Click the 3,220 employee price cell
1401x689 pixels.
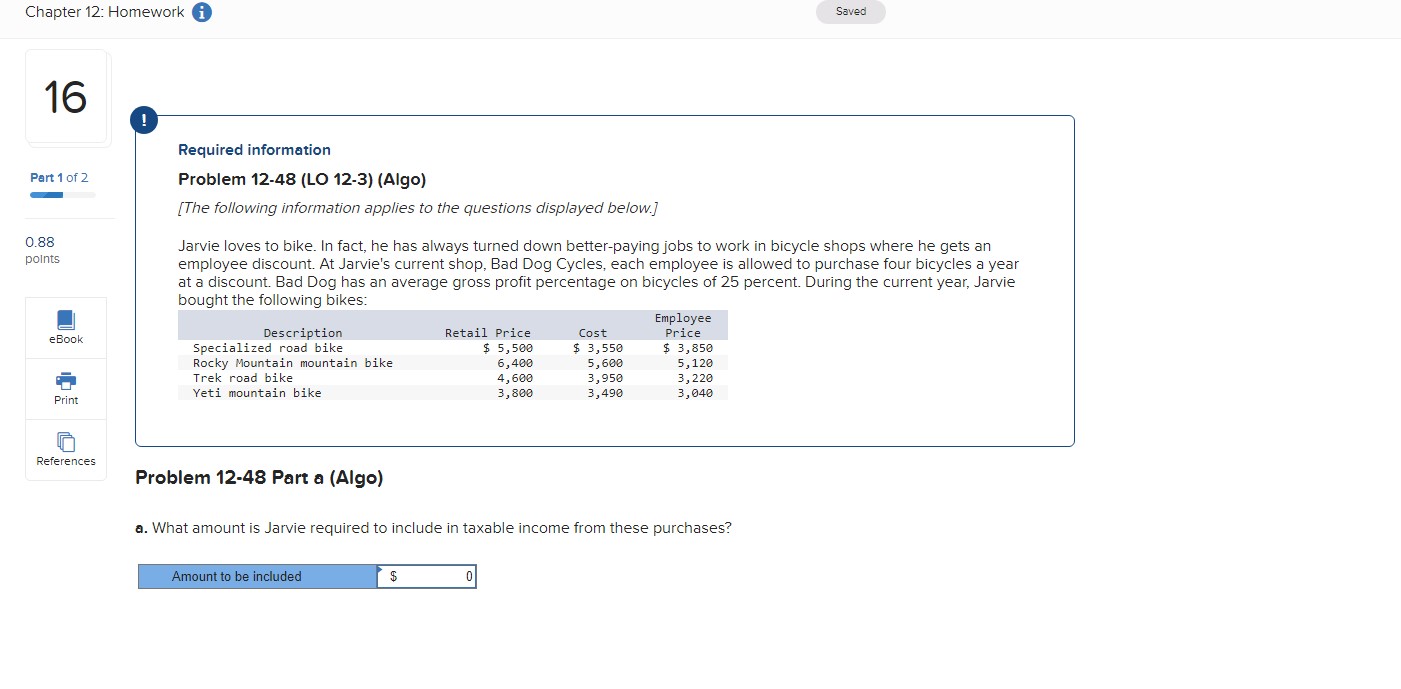[x=695, y=378]
